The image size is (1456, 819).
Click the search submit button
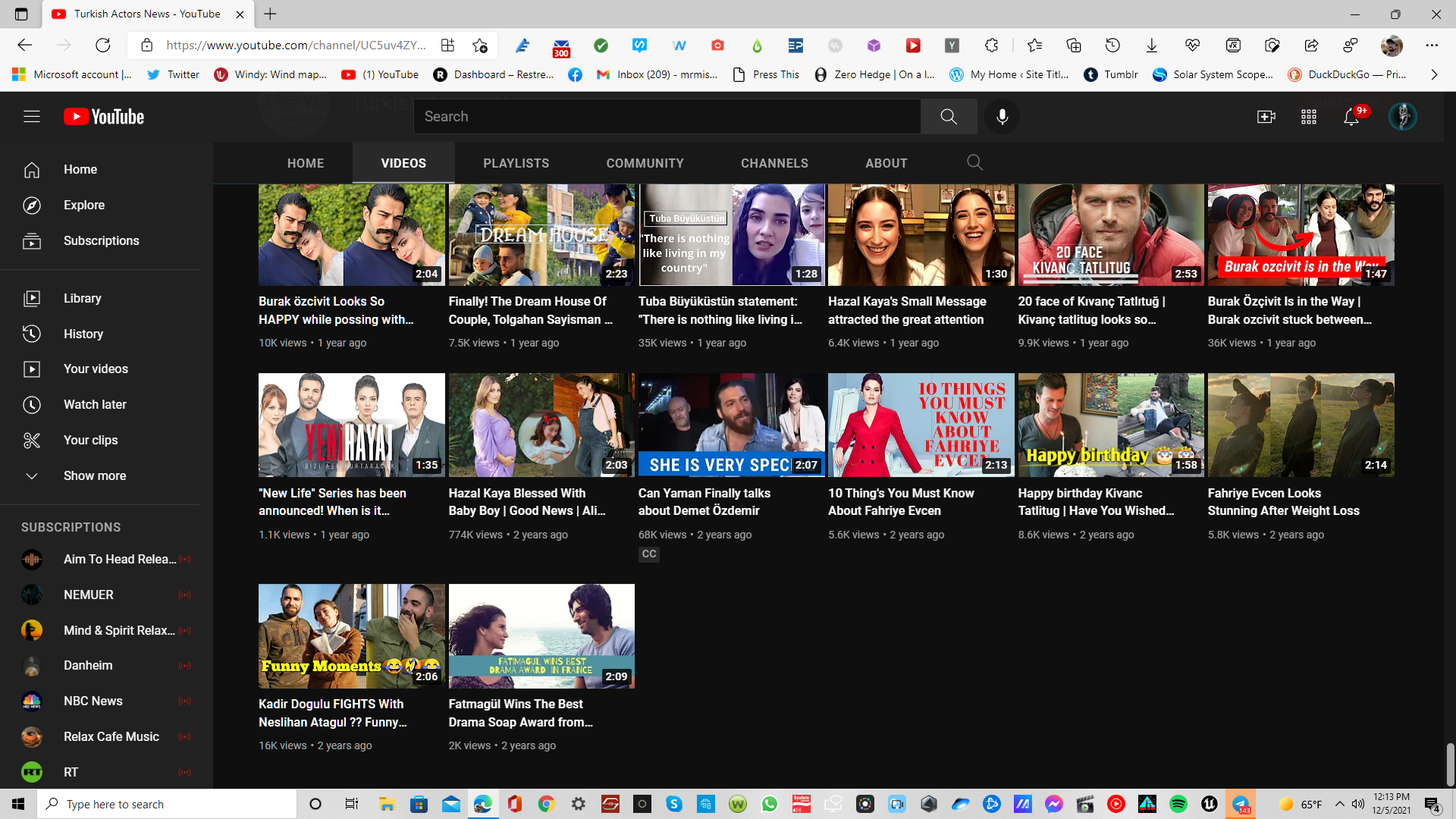[x=948, y=117]
